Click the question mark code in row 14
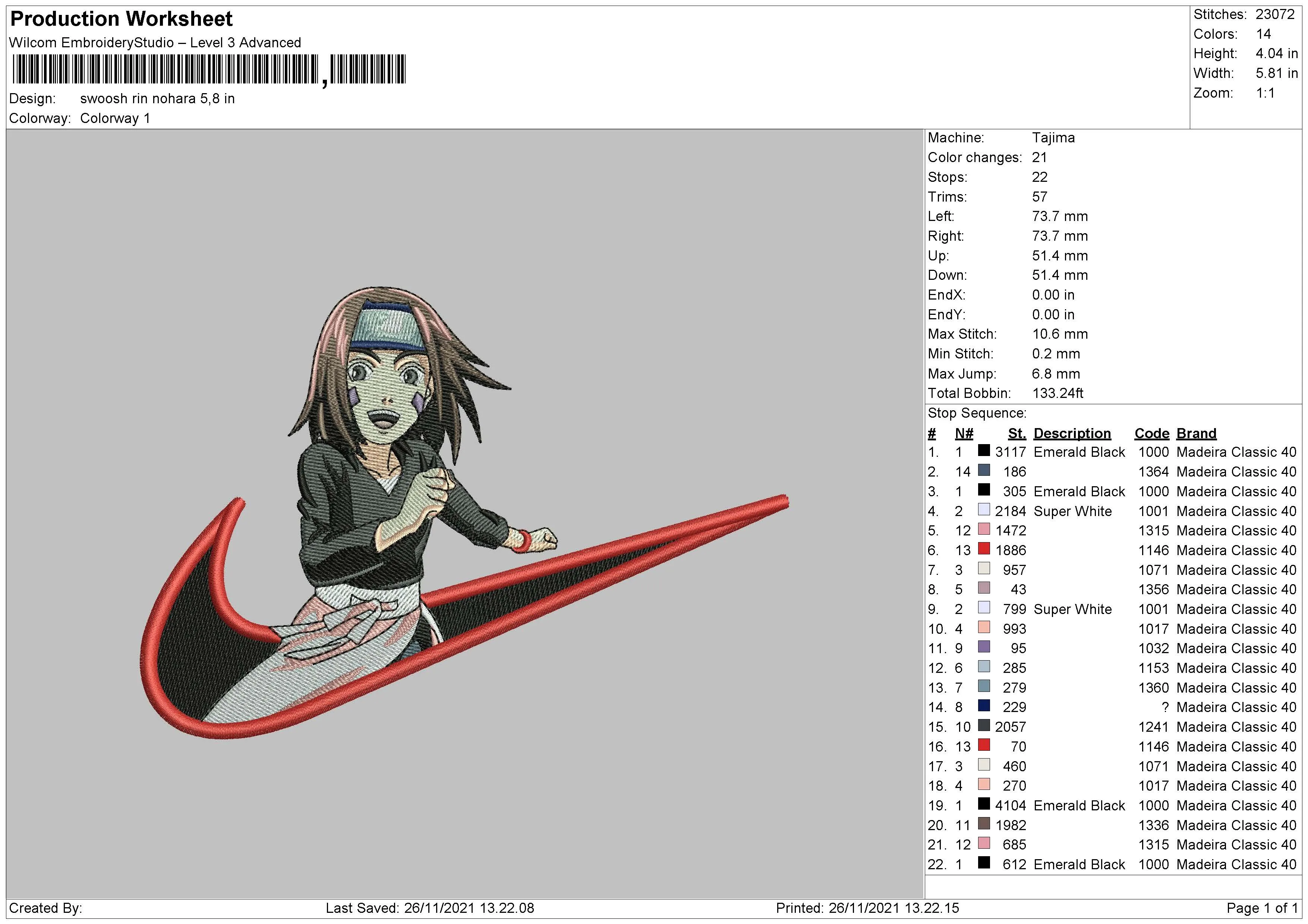The width and height of the screenshot is (1308, 924). 1165,707
